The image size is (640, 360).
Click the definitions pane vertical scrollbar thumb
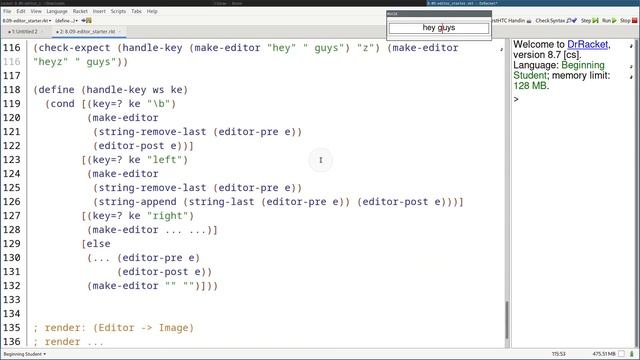pyautogui.click(x=507, y=320)
